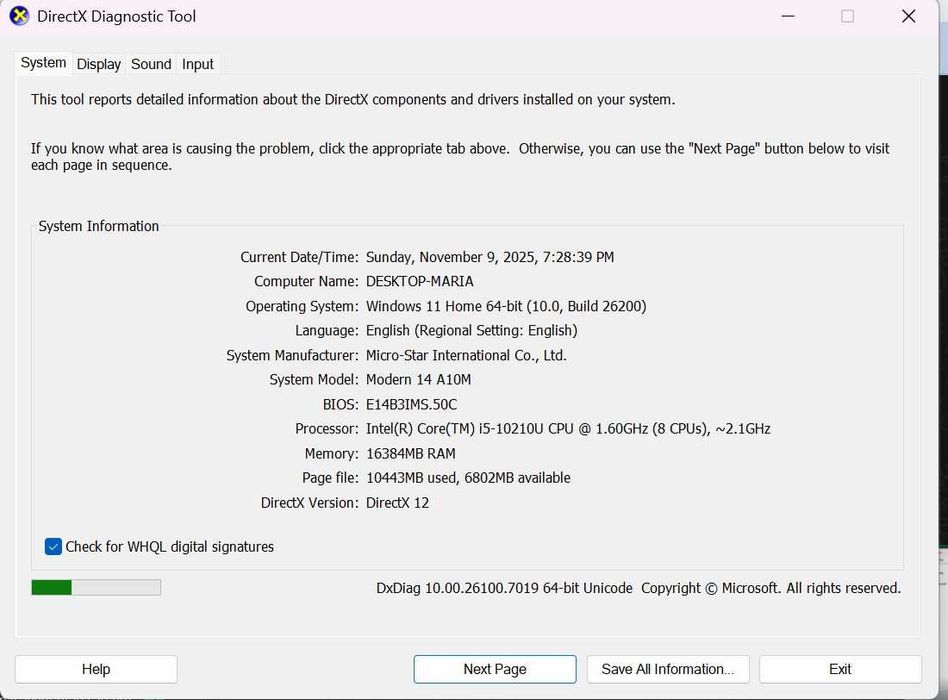The width and height of the screenshot is (948, 700).
Task: Click the Operating System value text
Action: 506,306
